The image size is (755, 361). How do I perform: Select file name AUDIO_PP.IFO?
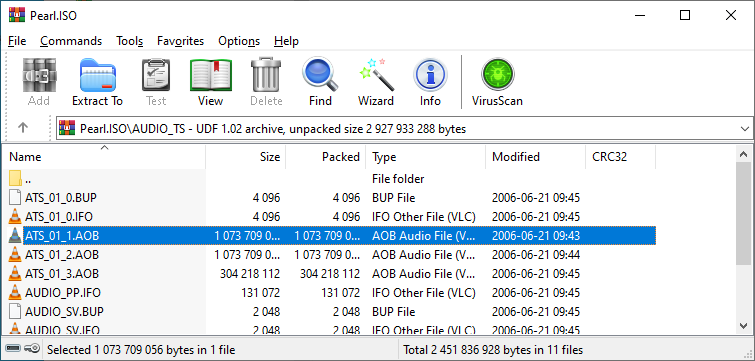[x=63, y=292]
